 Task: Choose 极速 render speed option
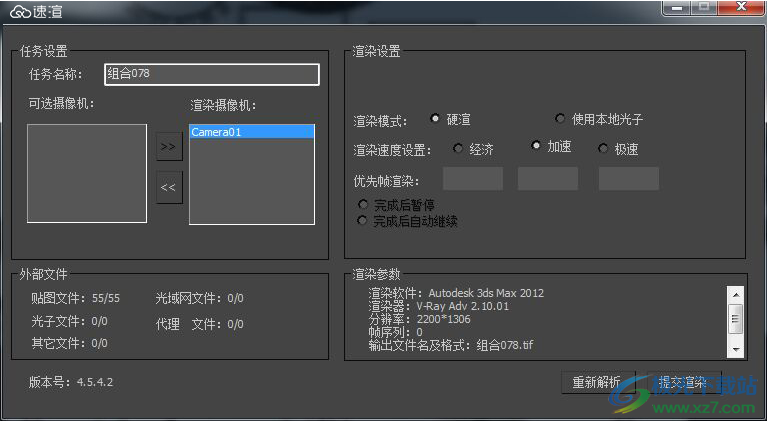(x=603, y=148)
